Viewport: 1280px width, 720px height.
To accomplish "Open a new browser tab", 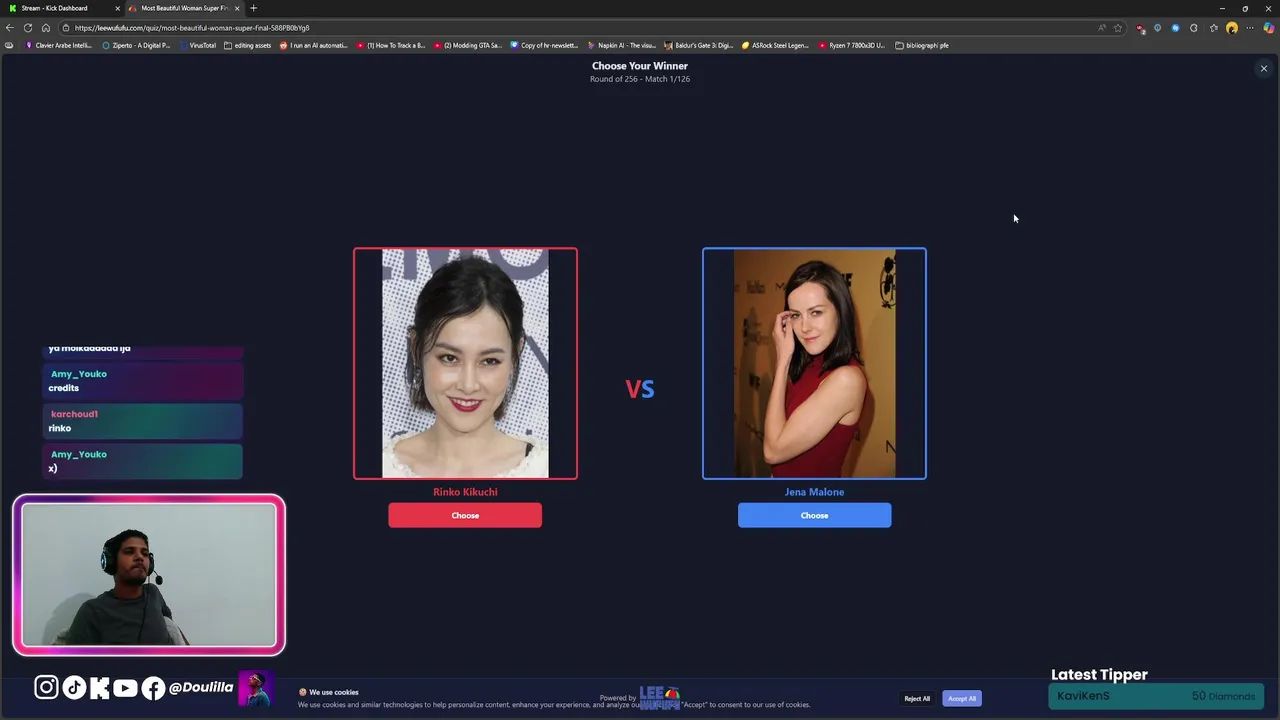I will [x=253, y=8].
